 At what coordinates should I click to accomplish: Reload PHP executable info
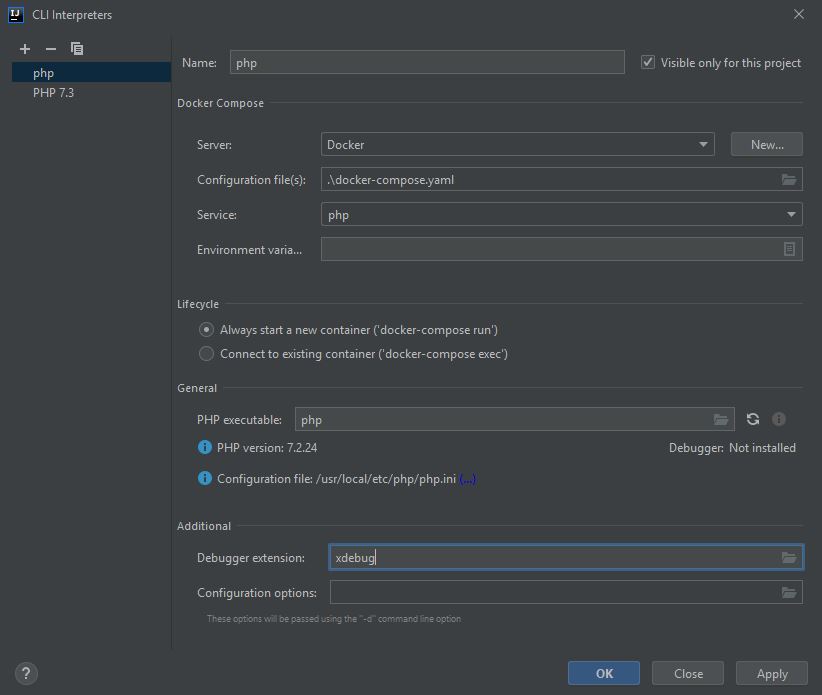point(753,419)
